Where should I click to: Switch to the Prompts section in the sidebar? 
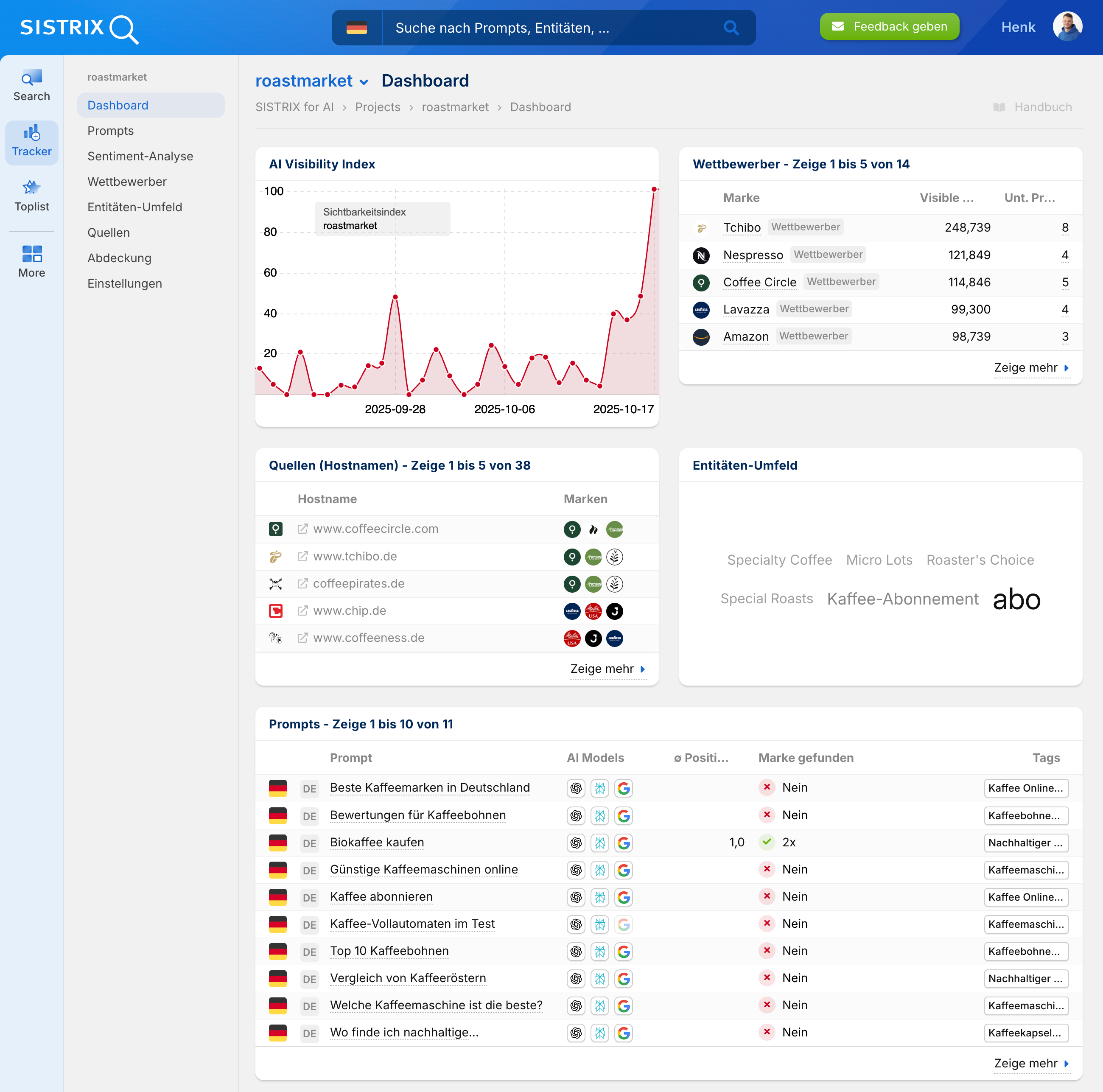[110, 130]
